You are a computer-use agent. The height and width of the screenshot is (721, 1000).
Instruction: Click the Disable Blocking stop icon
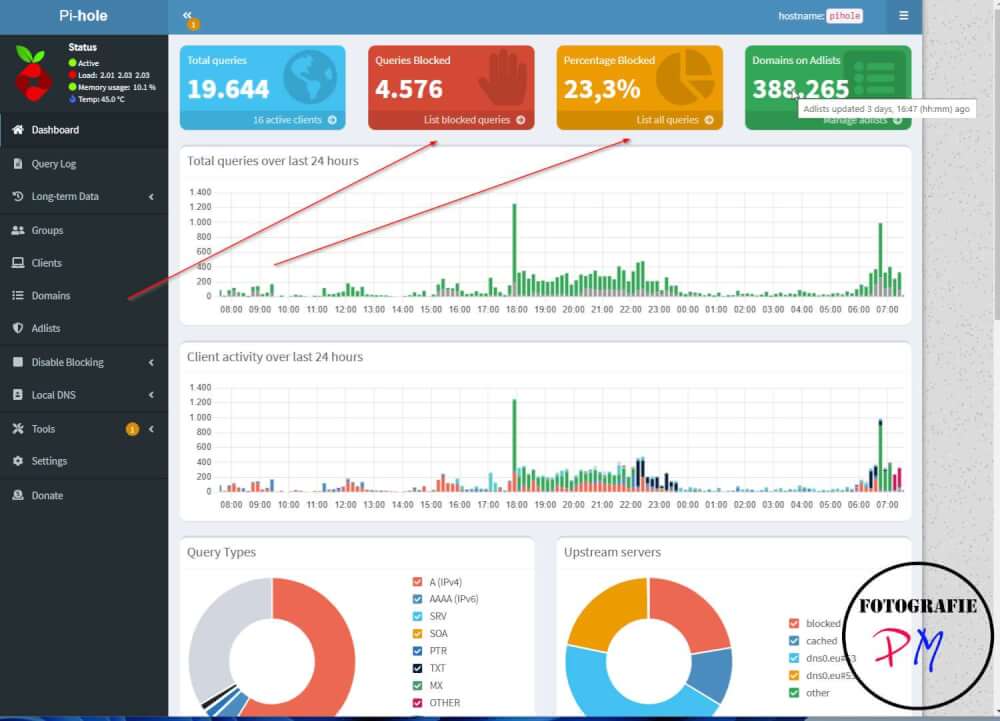point(18,361)
